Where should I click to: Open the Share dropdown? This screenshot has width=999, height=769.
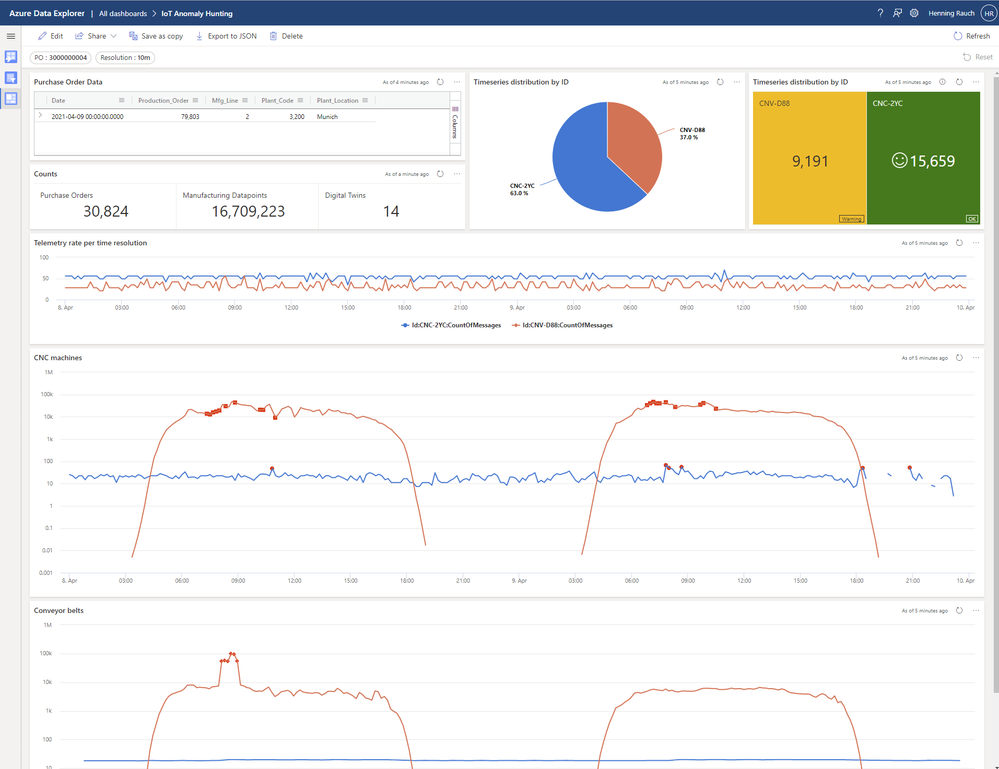(x=96, y=36)
